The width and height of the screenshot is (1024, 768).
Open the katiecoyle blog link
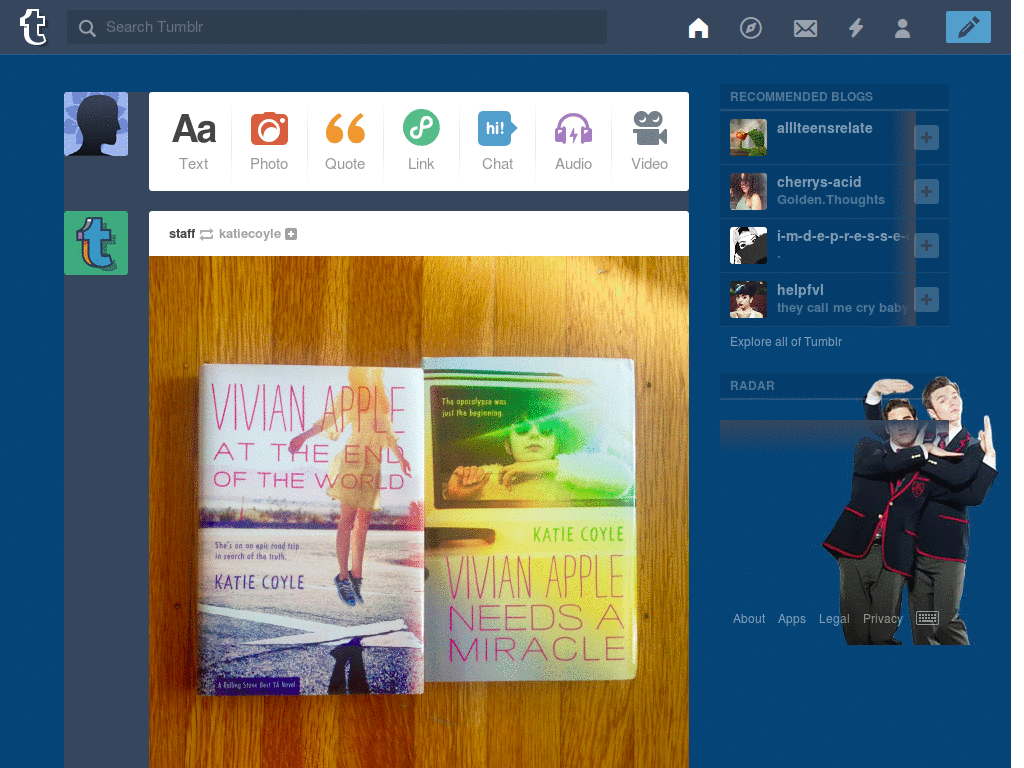coord(249,234)
